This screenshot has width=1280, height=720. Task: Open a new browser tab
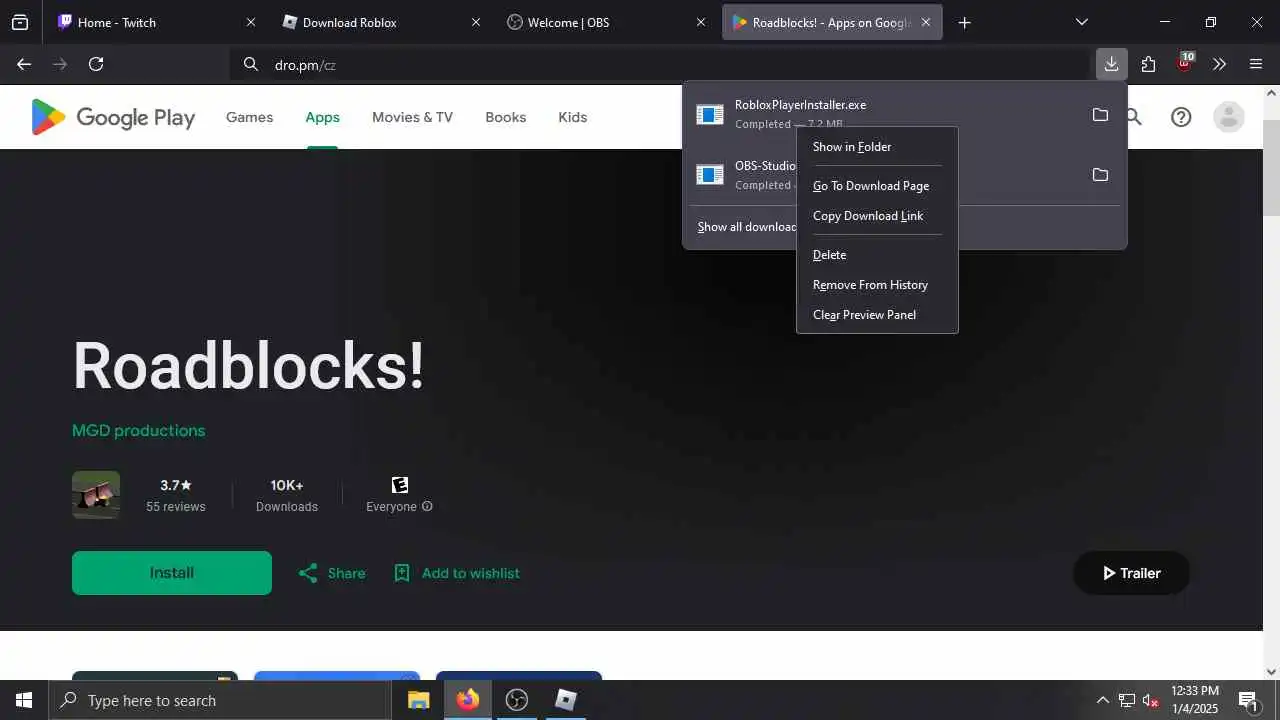point(964,22)
